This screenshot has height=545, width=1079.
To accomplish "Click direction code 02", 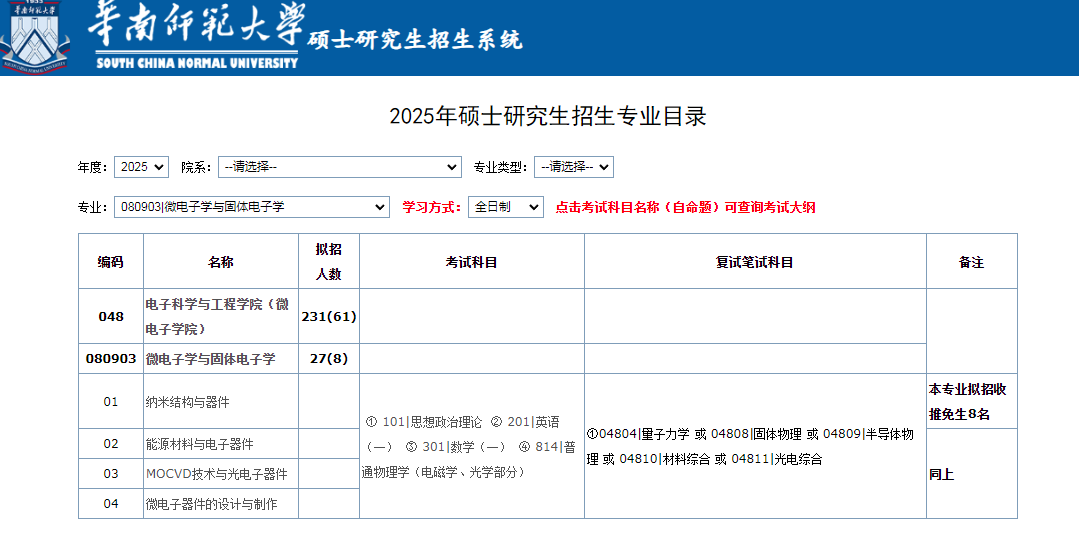I will [x=111, y=444].
